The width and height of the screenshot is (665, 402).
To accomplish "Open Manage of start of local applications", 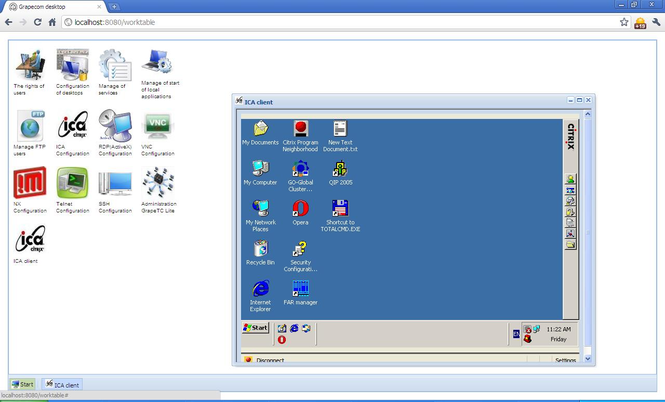I will click(x=157, y=62).
